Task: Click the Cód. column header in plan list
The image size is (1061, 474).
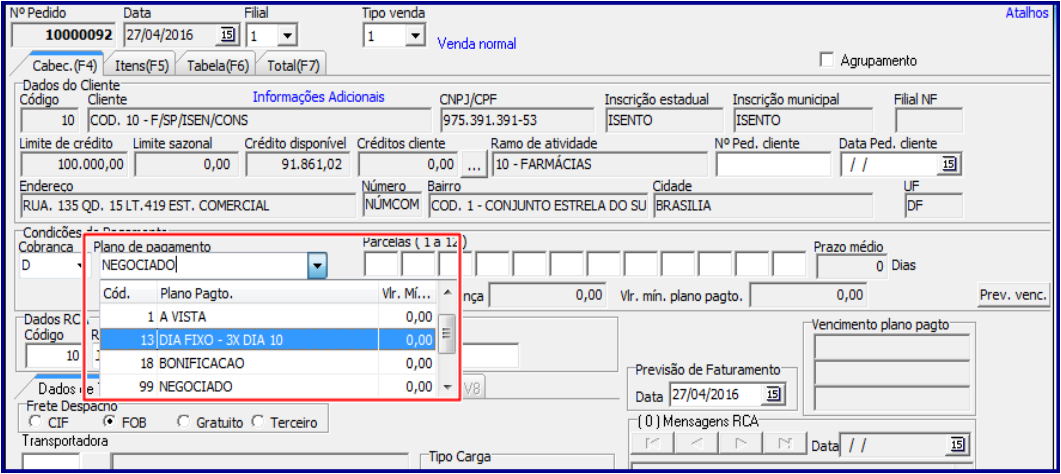Action: [128, 293]
